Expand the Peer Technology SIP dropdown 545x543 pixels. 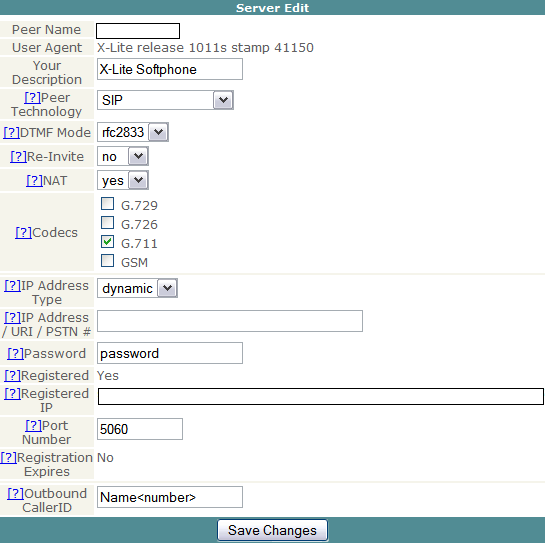(x=165, y=100)
